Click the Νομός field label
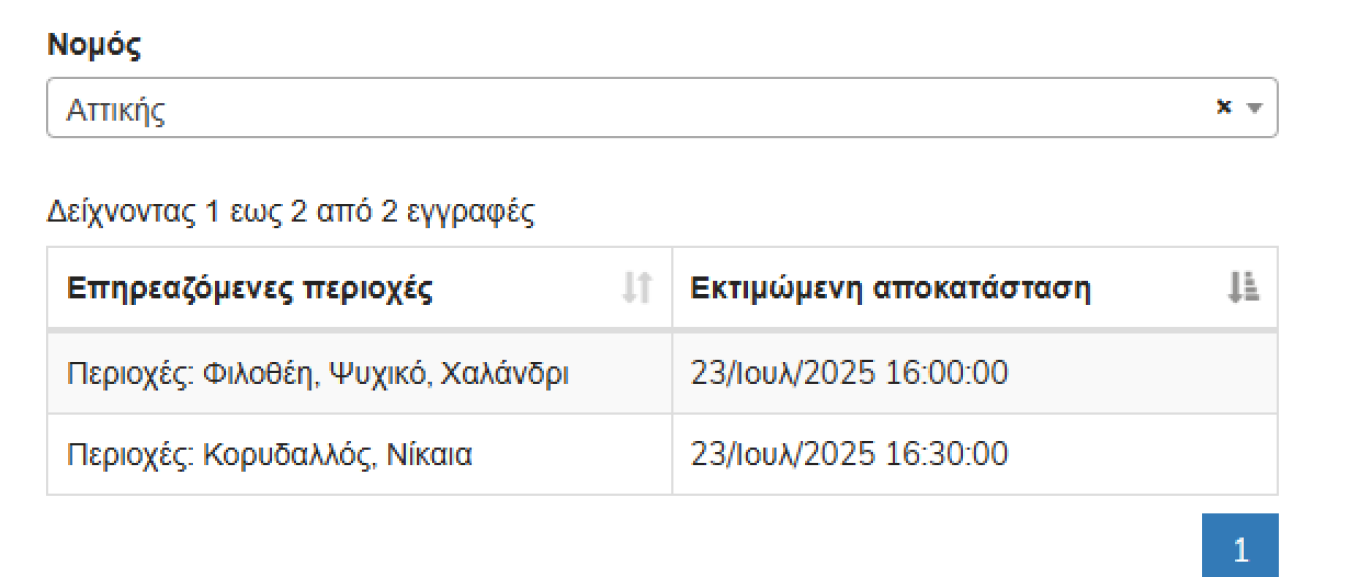This screenshot has height=577, width=1360. pos(94,45)
